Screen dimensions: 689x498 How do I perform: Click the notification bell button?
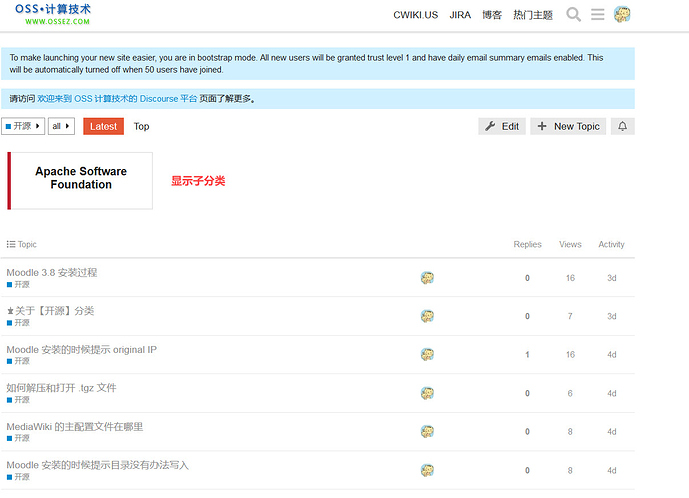point(622,127)
